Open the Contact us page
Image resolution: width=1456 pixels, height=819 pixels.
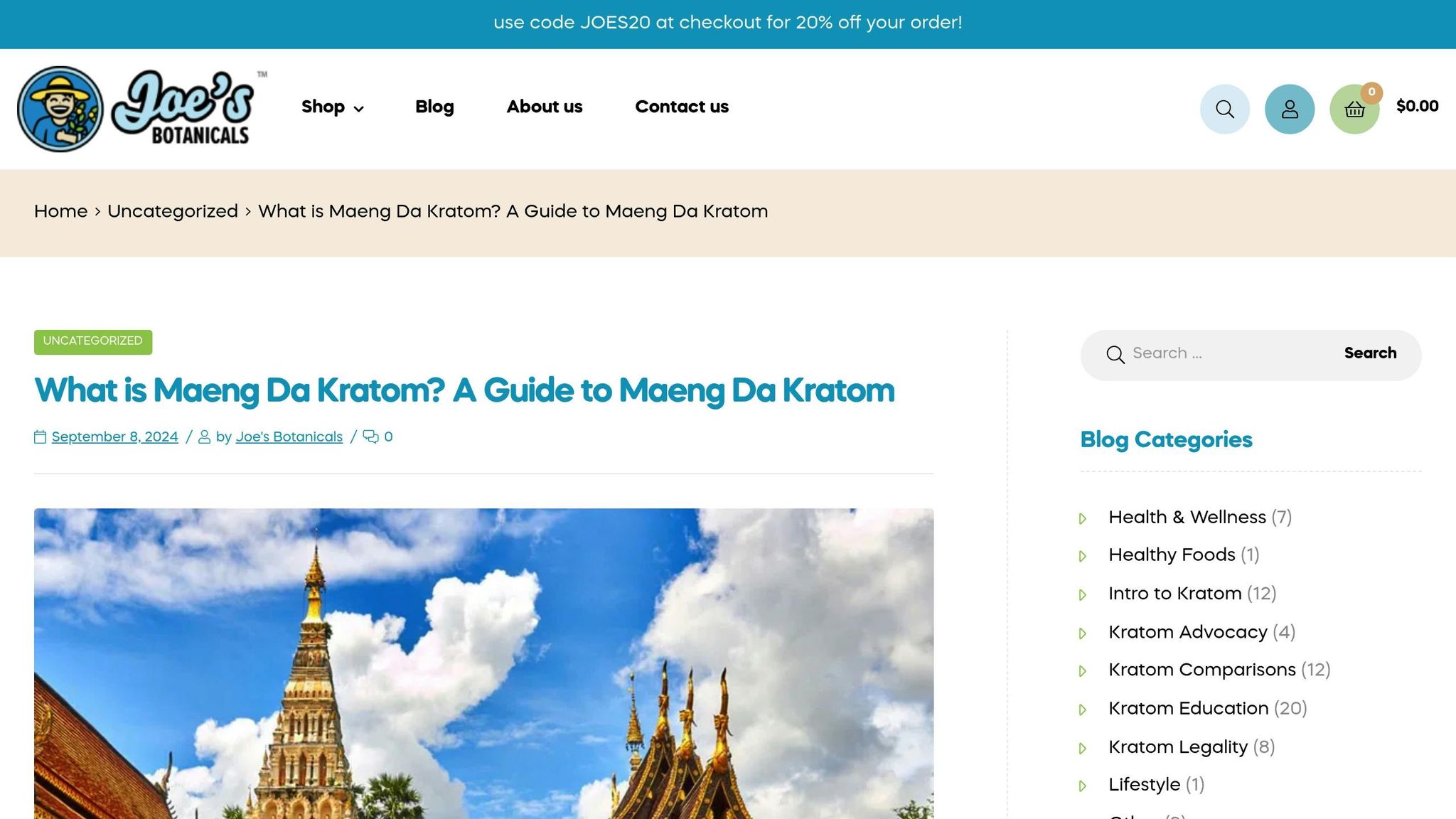681,107
